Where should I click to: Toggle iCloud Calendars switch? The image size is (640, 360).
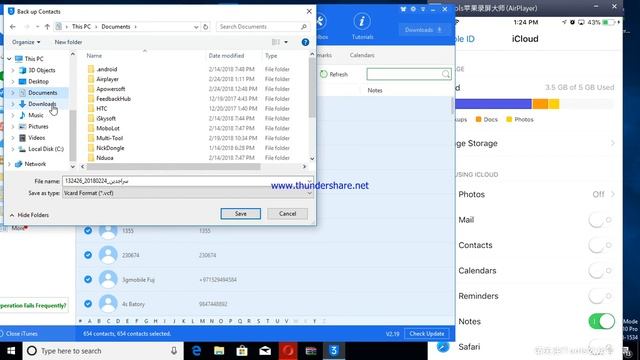tap(600, 271)
